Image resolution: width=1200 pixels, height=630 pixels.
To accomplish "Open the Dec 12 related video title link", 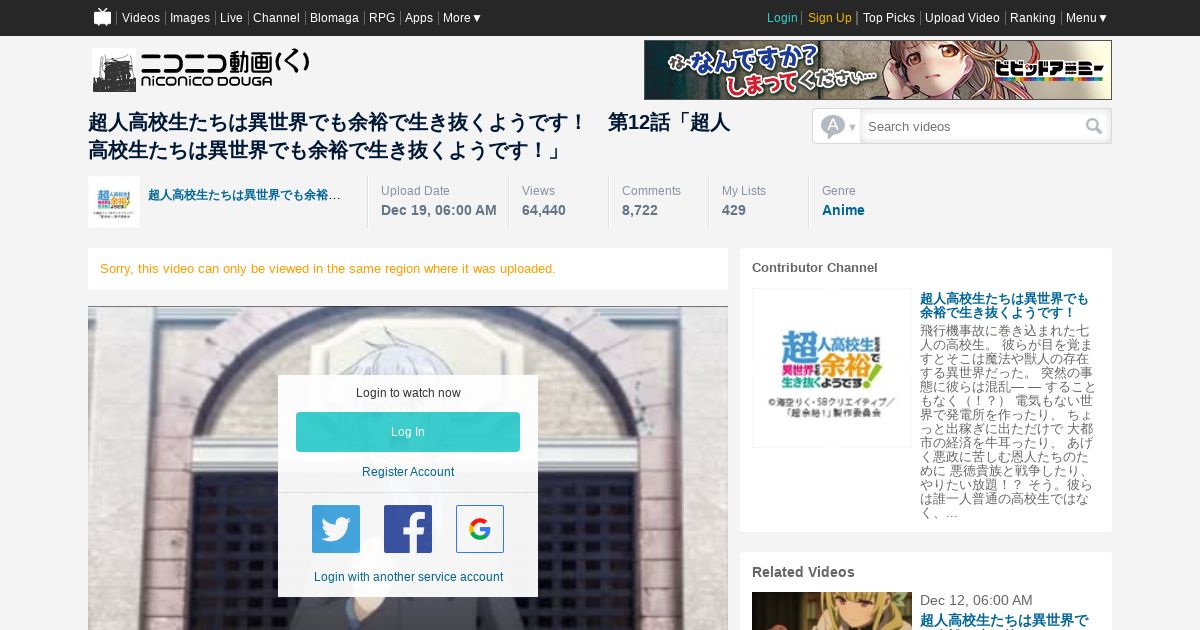I will coord(1004,621).
